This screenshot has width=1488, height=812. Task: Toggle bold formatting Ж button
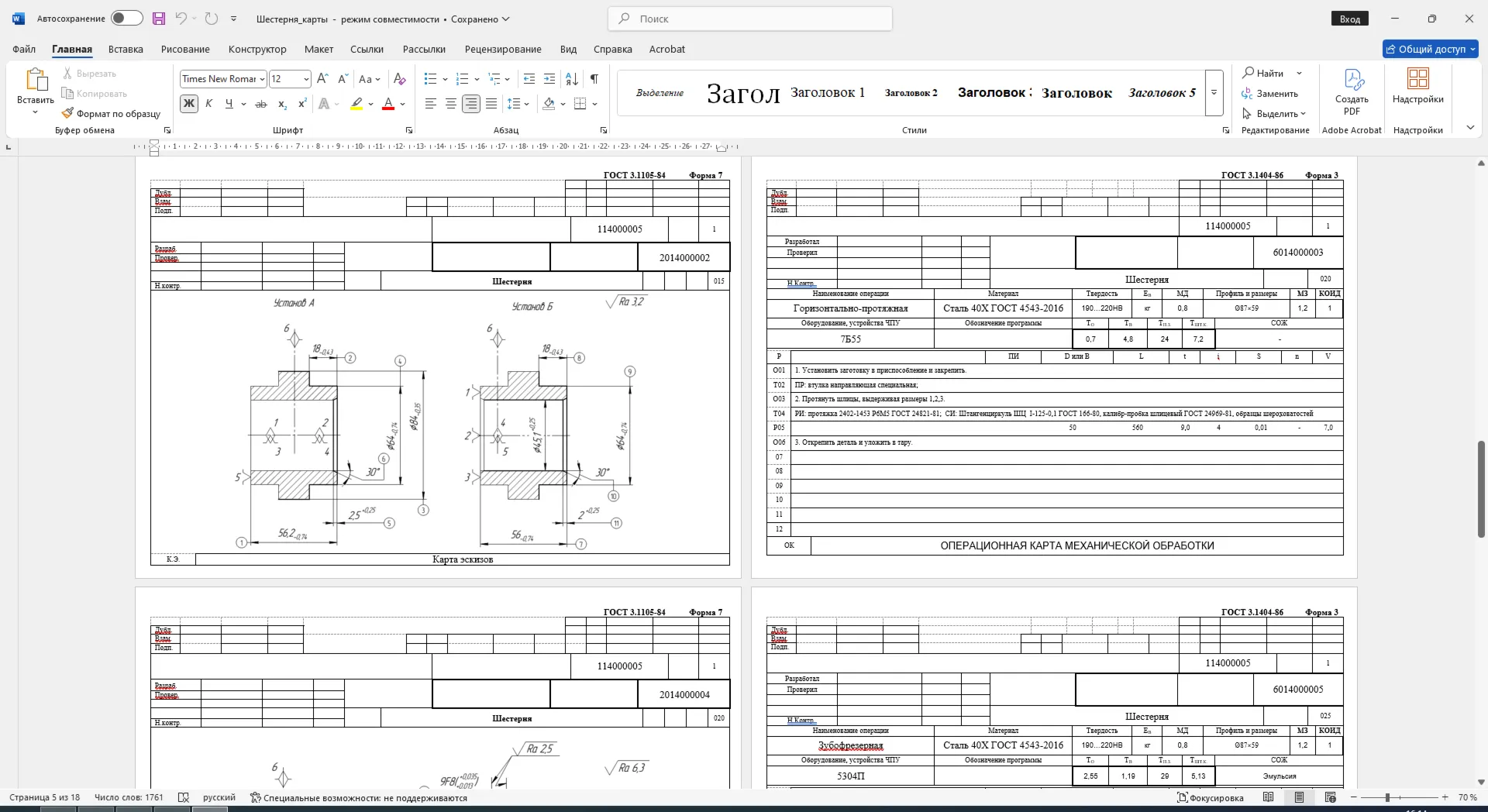coord(188,104)
